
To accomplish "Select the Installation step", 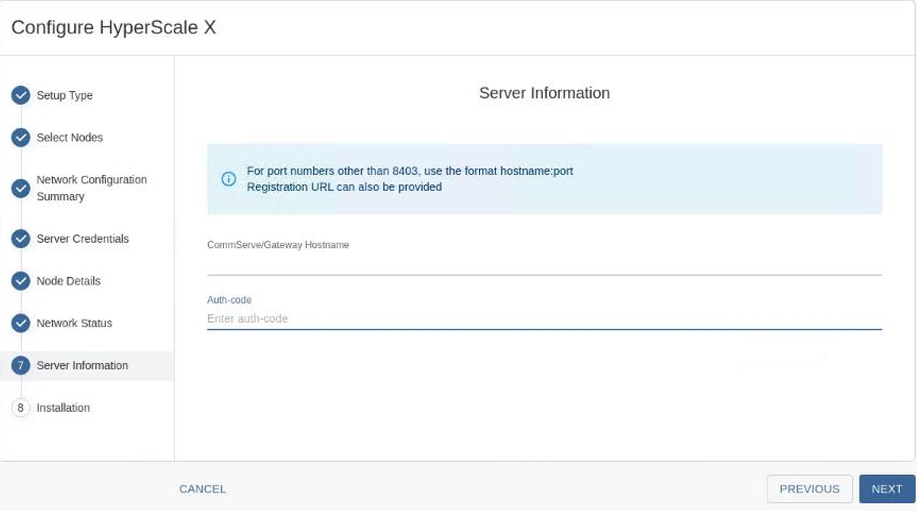I will click(63, 408).
